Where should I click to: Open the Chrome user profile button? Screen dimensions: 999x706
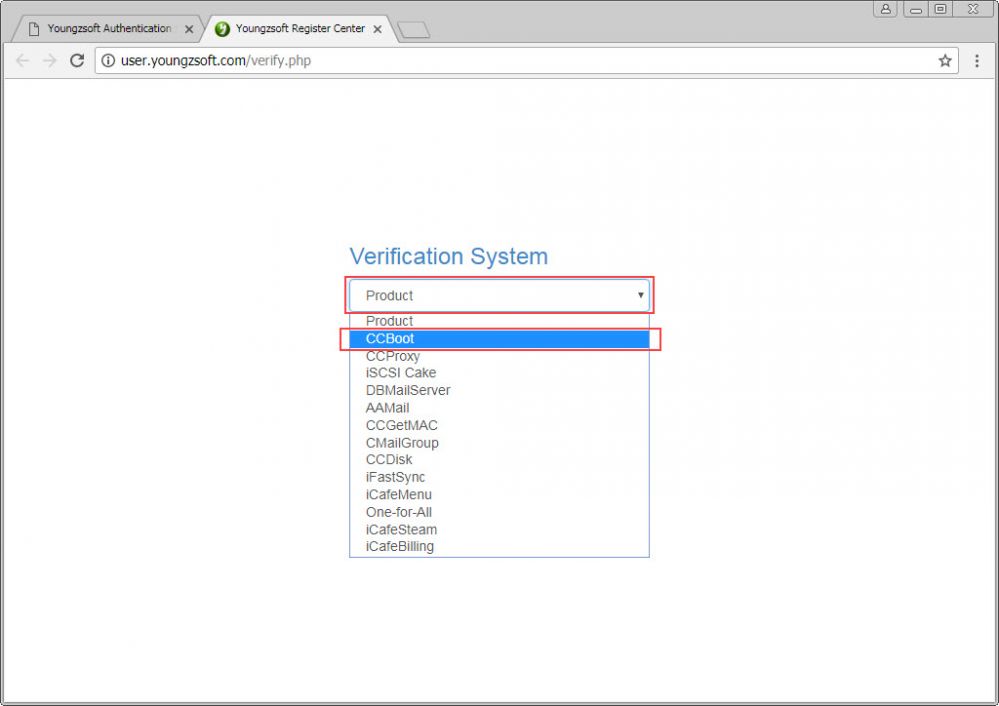tap(886, 9)
